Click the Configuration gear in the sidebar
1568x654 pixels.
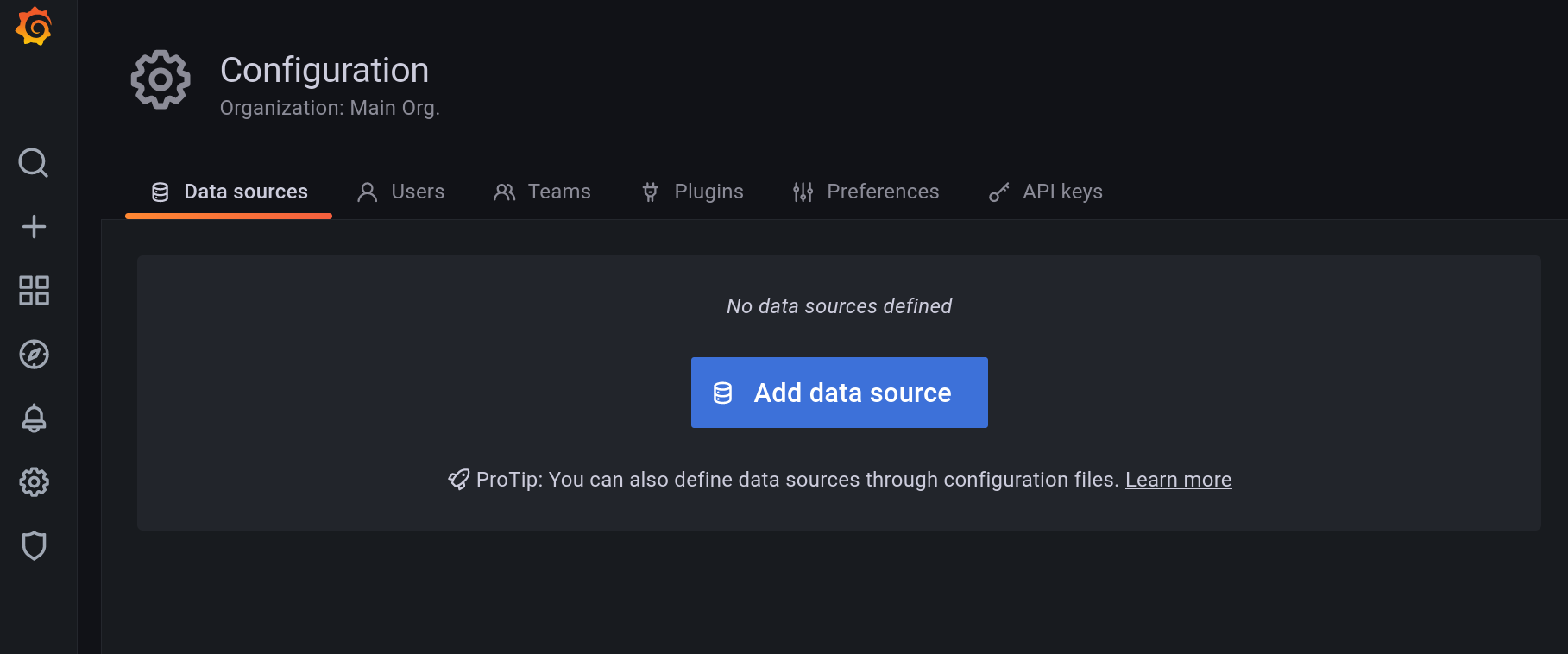coord(34,482)
